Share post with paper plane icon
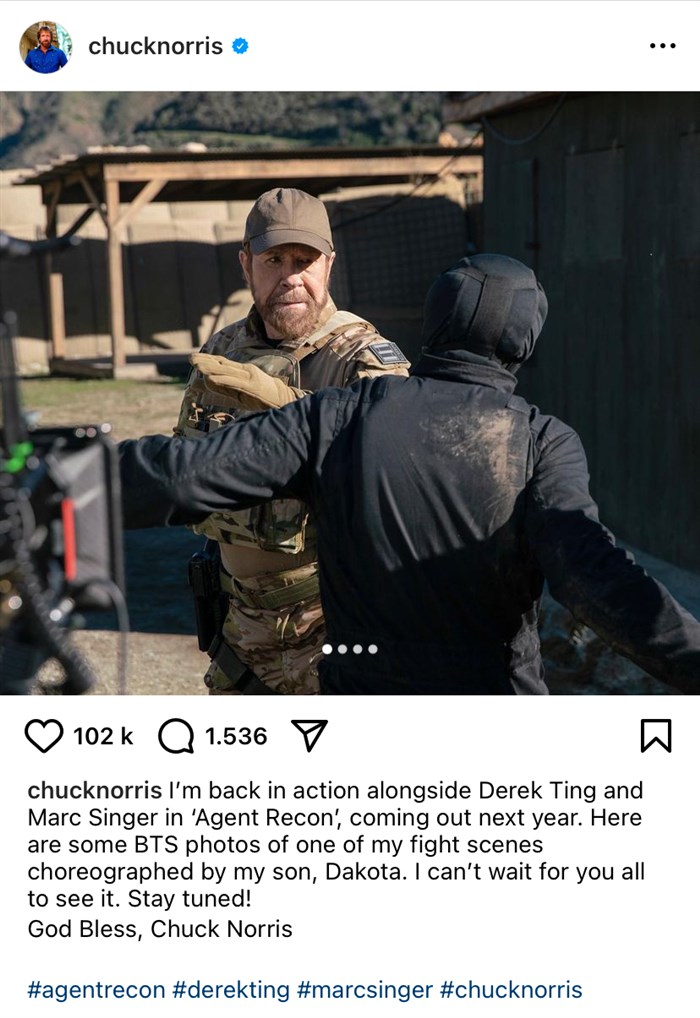This screenshot has height=1018, width=700. tap(309, 735)
